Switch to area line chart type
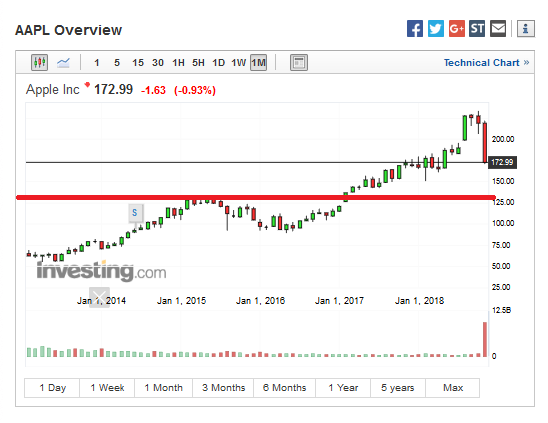The image size is (548, 423). tap(63, 63)
